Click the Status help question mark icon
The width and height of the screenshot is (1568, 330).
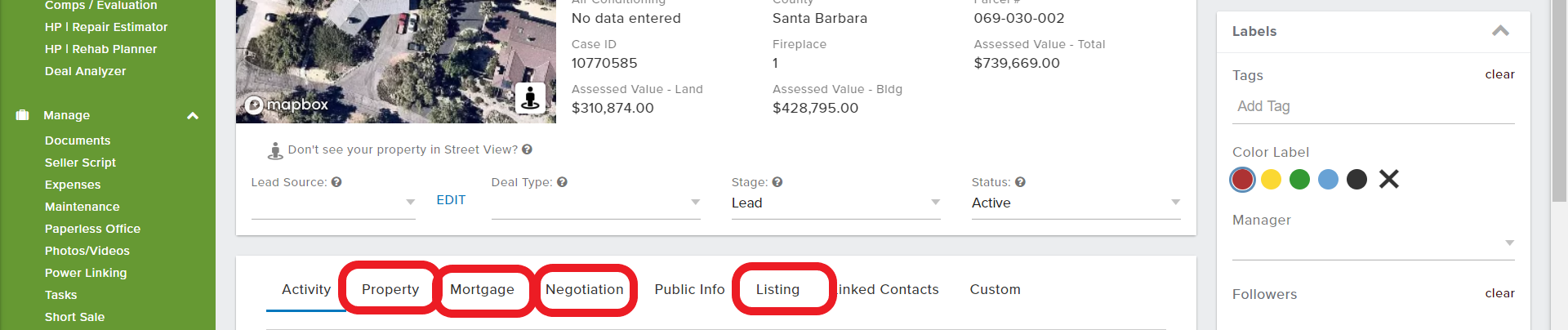pos(1020,182)
